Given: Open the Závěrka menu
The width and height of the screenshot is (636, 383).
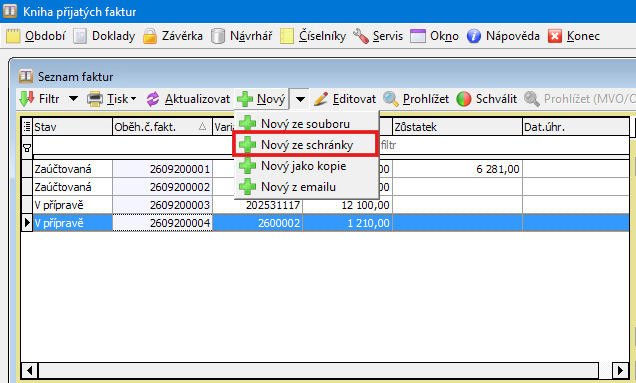Looking at the screenshot, I should coord(172,36).
